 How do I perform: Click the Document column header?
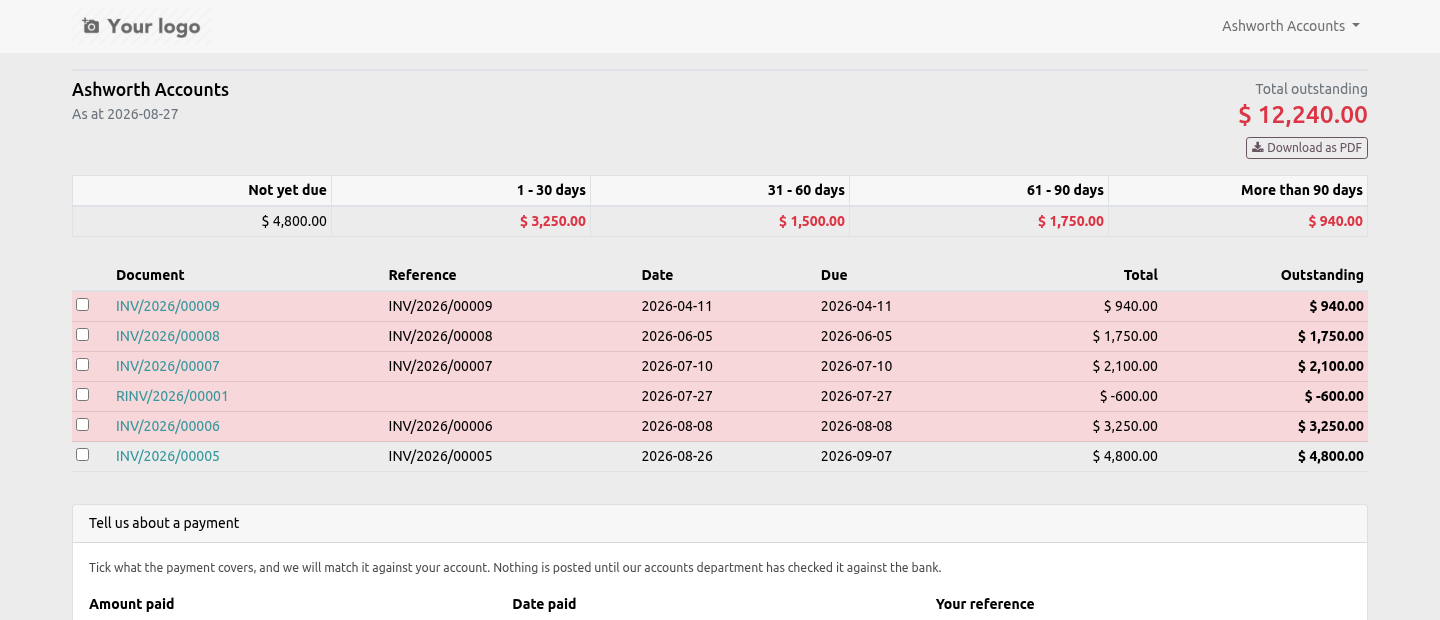point(150,275)
